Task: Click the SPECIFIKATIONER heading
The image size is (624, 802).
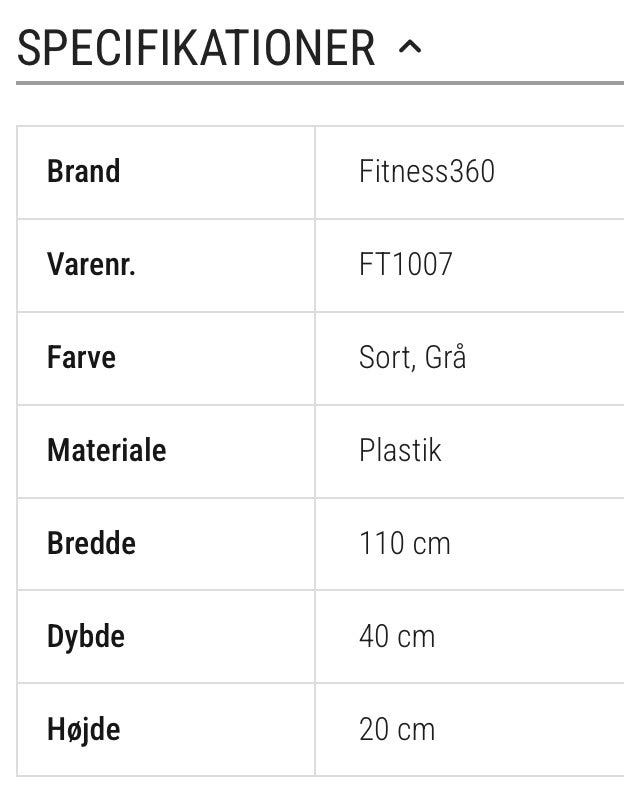Action: (196, 47)
